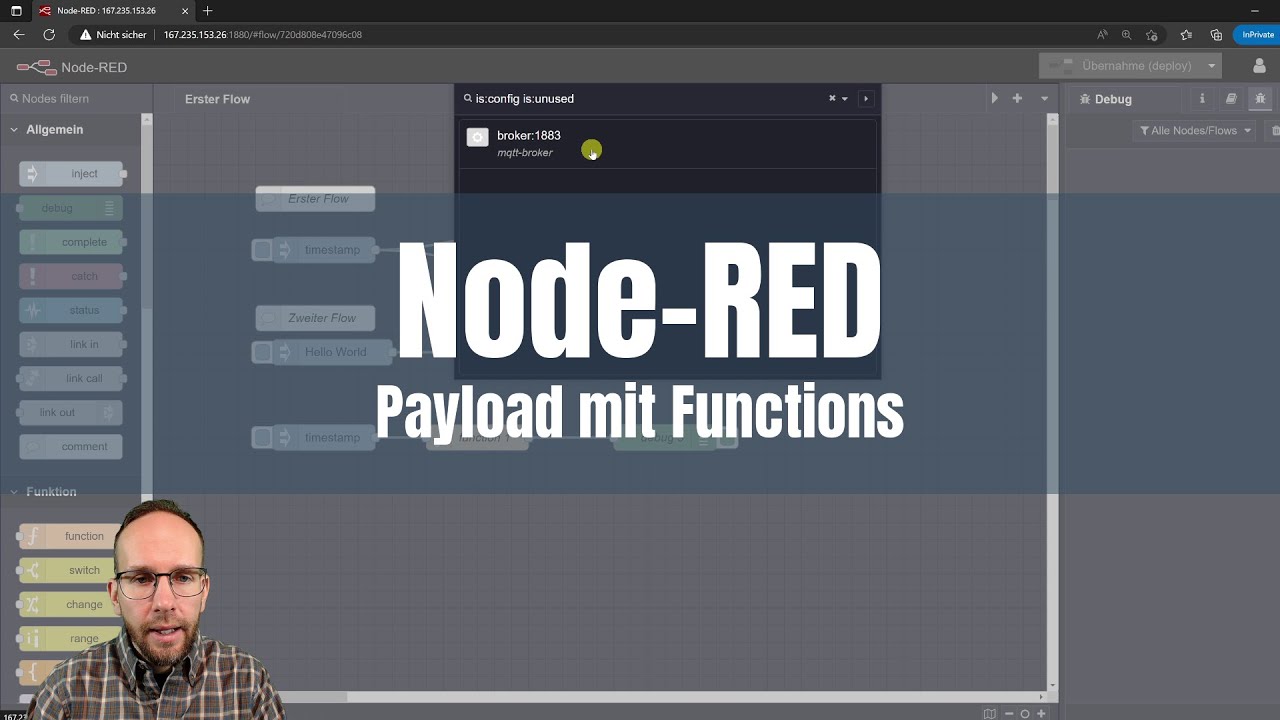Open the user account icon
Image resolution: width=1280 pixels, height=720 pixels.
(1259, 66)
